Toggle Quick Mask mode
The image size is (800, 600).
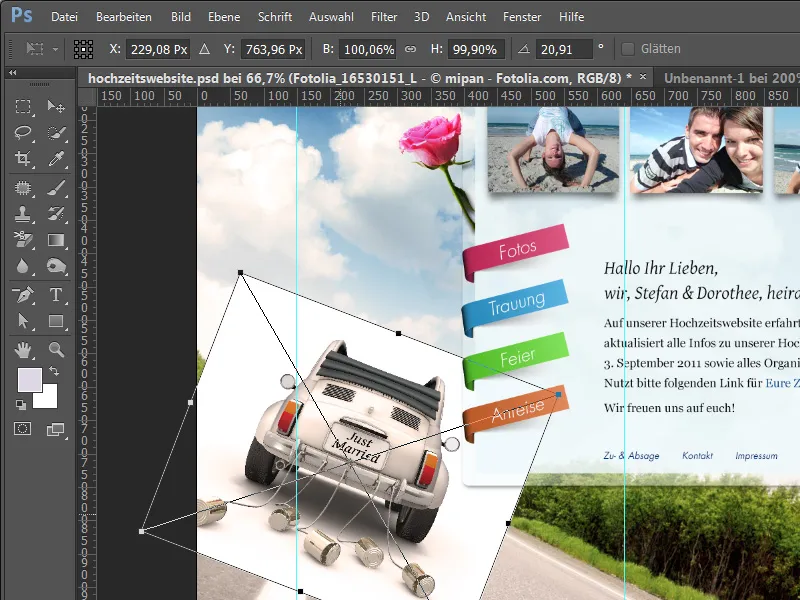[x=22, y=429]
